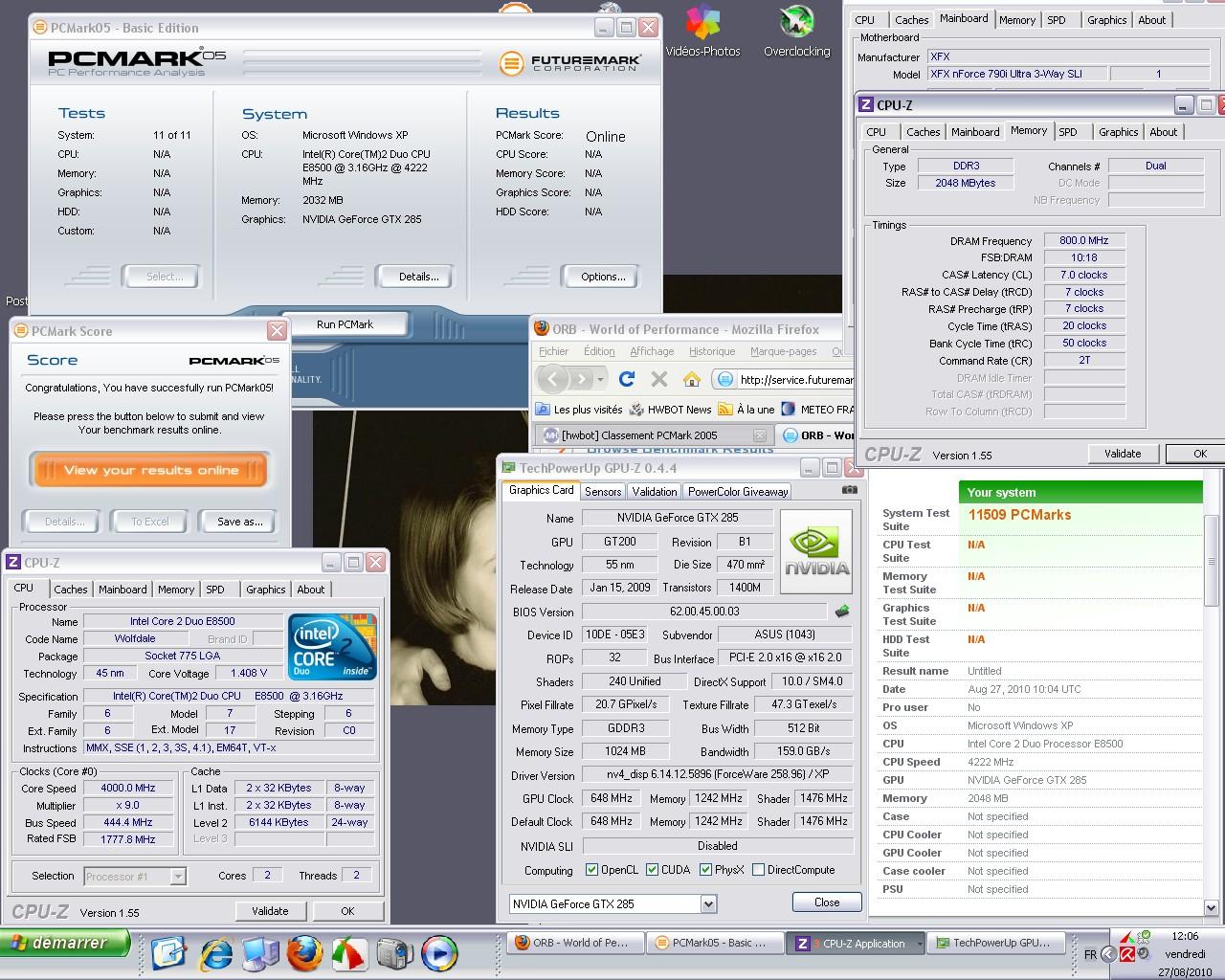The width and height of the screenshot is (1225, 980).
Task: Open the camcorder icon in quick launch
Action: point(394,952)
